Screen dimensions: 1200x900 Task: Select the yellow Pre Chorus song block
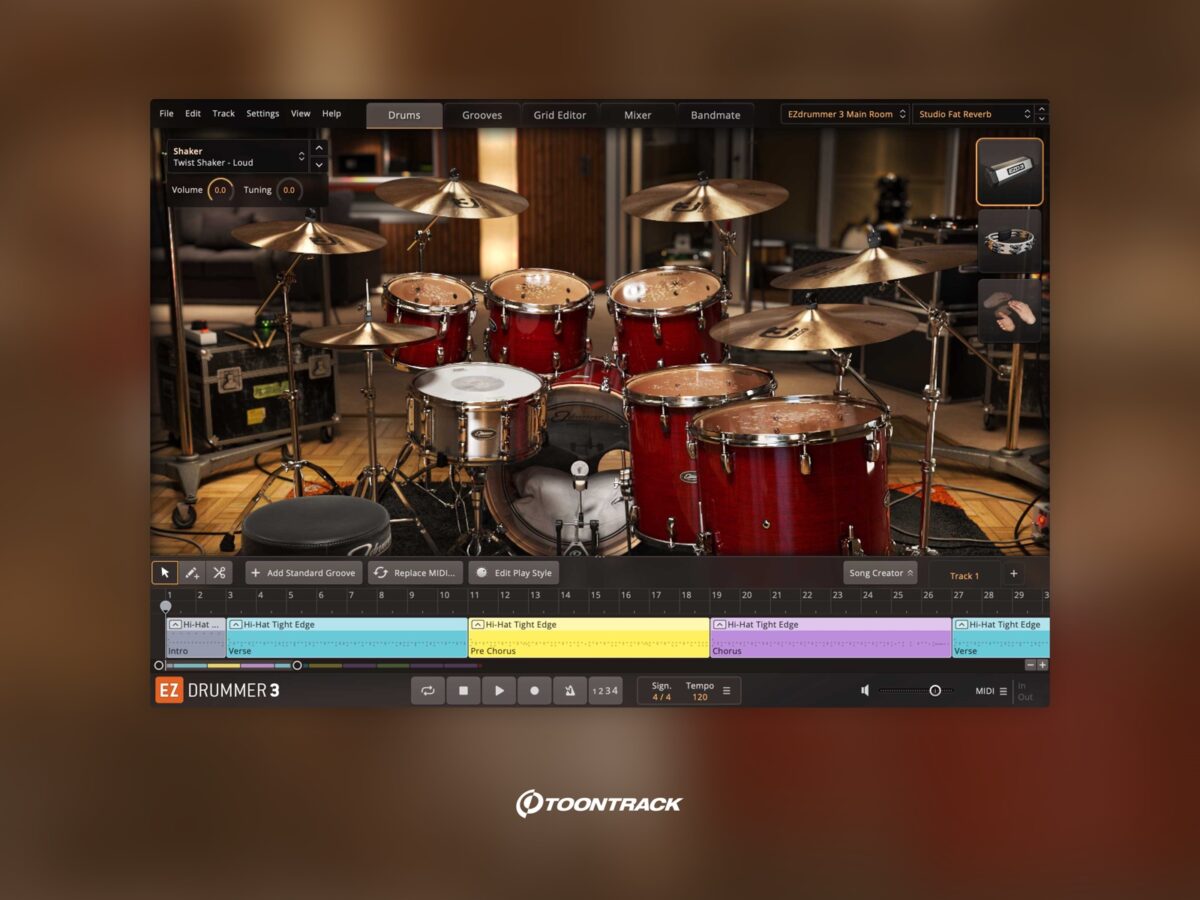(x=589, y=637)
